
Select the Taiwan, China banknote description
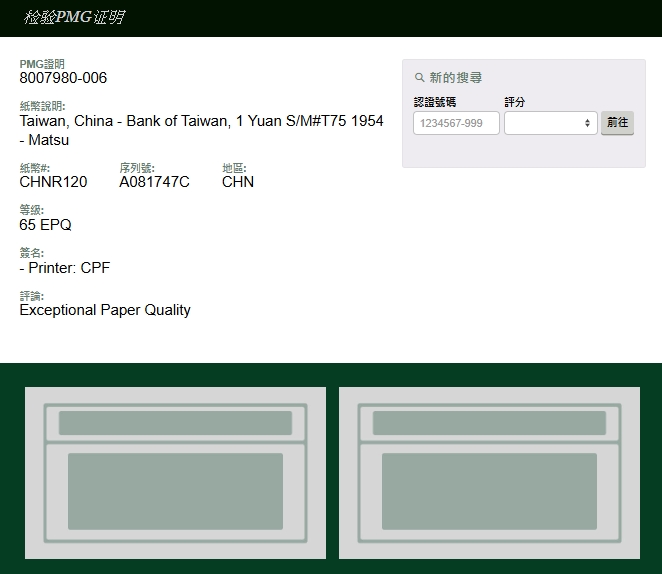point(201,130)
